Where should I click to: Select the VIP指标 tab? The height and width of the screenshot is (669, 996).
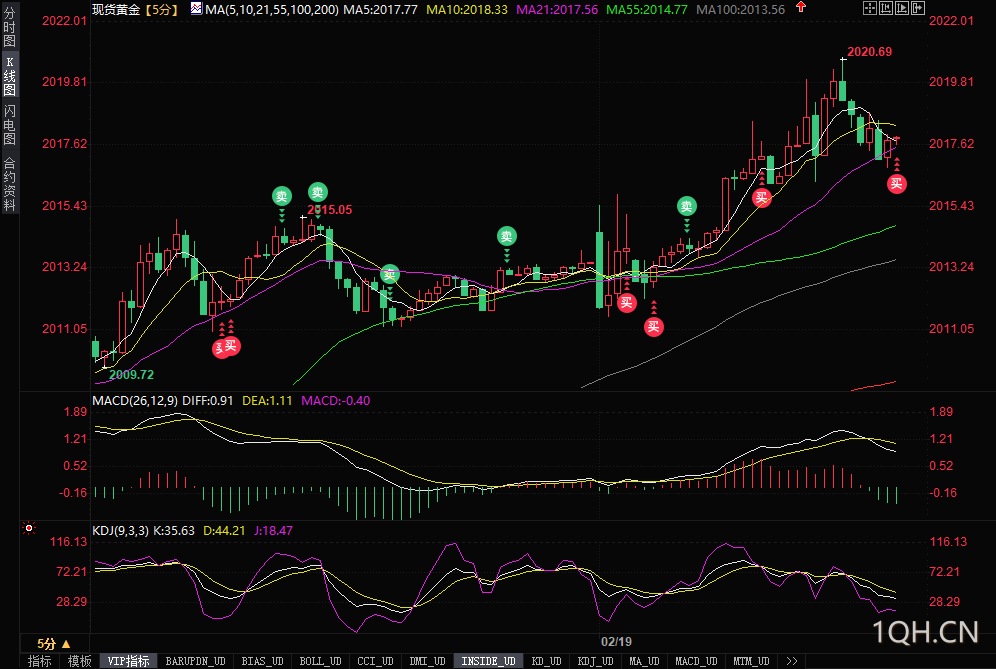pos(128,661)
